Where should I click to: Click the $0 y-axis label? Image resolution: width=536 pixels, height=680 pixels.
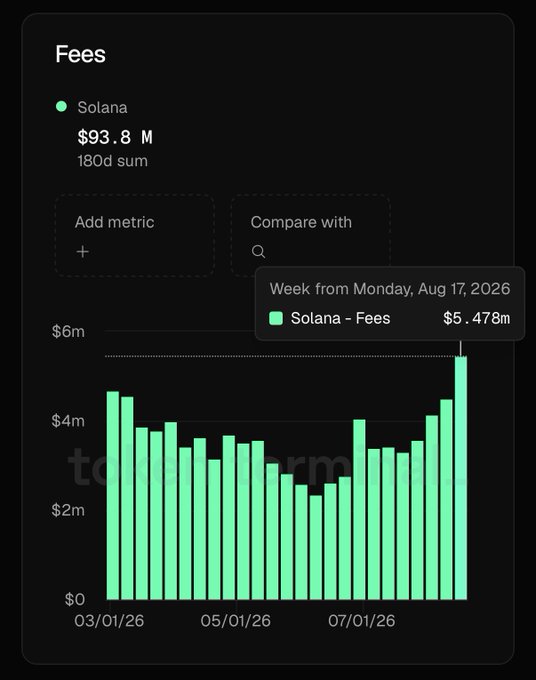coord(75,599)
